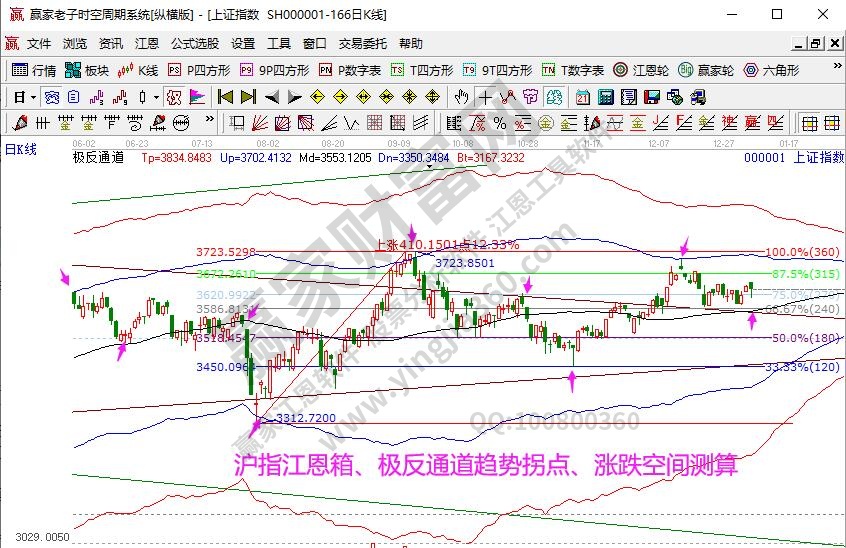
Task: Click the 100.0%(360) Gann level label
Action: (807, 251)
